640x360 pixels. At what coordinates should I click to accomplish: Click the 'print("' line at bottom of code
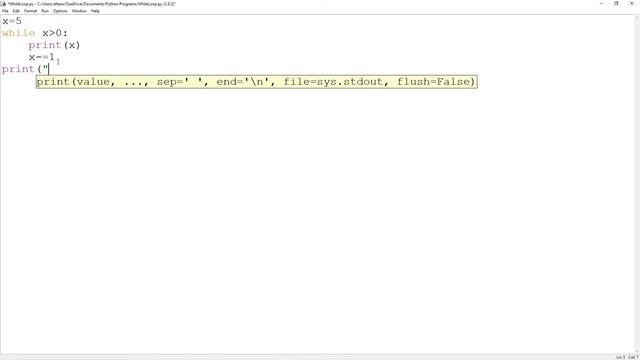point(25,69)
